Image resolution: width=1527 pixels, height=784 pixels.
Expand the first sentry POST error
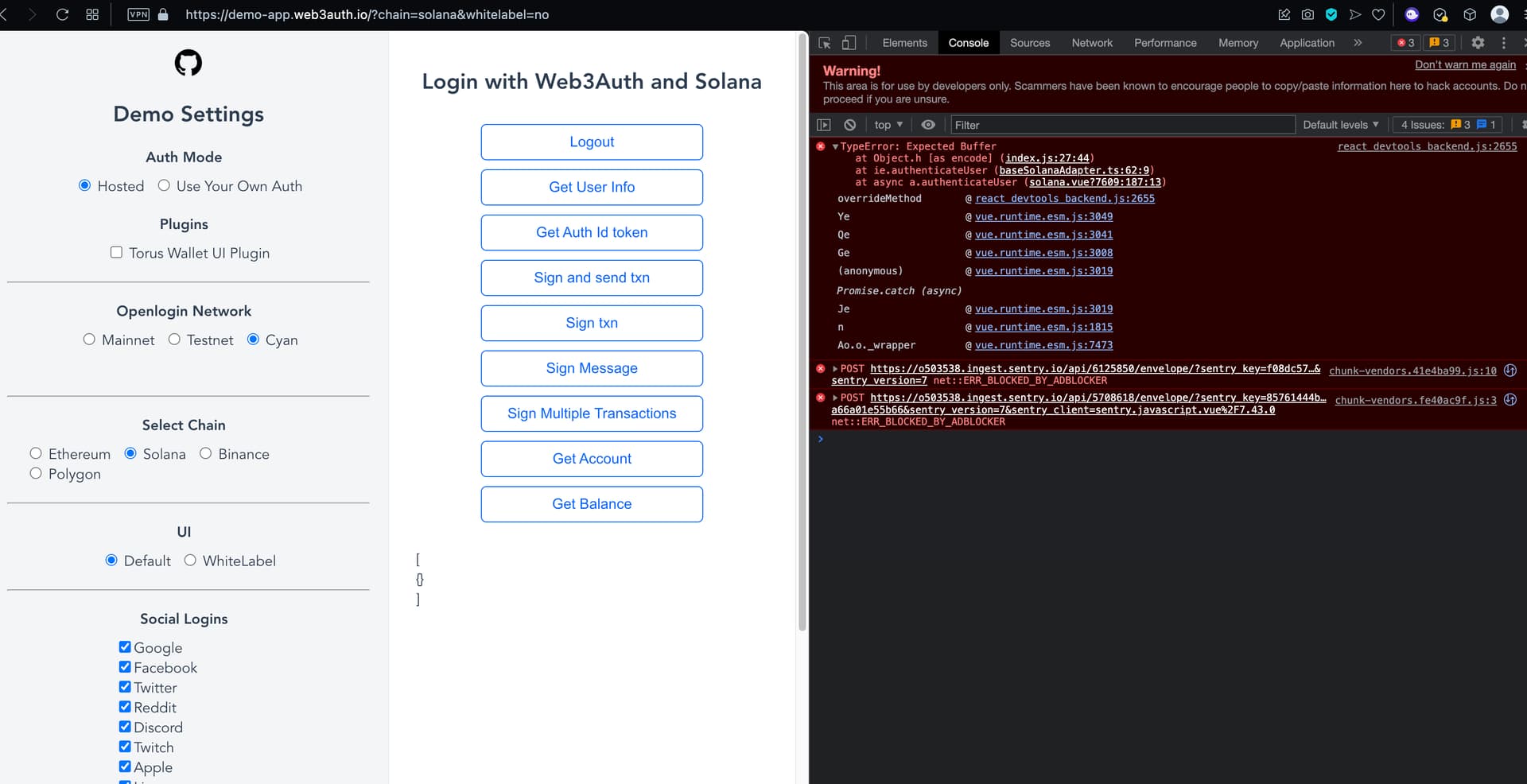(835, 369)
